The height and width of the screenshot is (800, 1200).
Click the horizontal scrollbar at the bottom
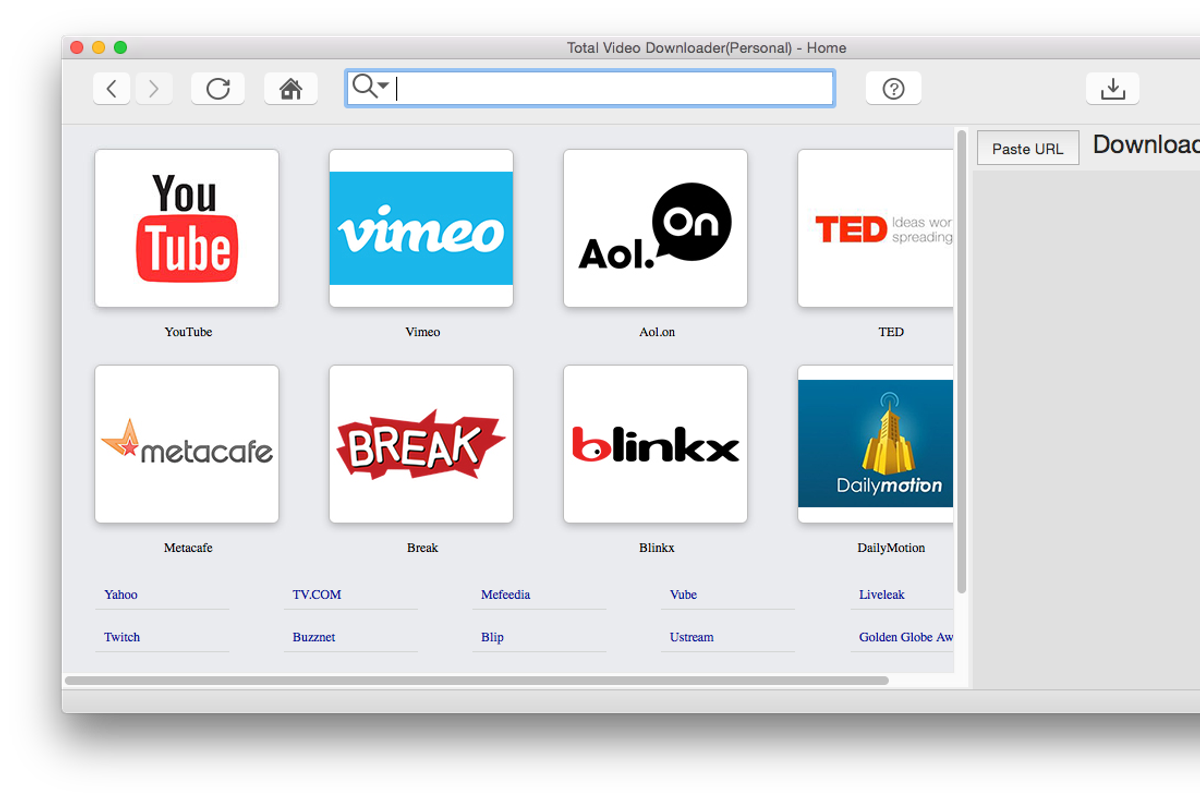tap(476, 681)
